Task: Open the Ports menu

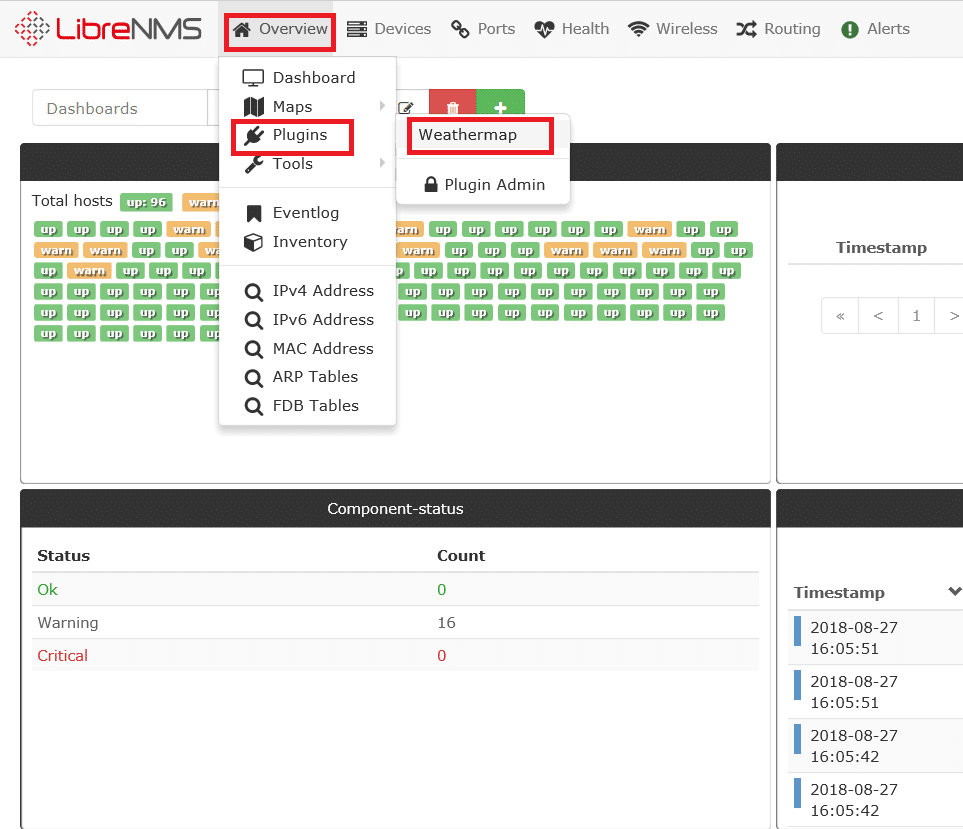Action: pyautogui.click(x=483, y=29)
